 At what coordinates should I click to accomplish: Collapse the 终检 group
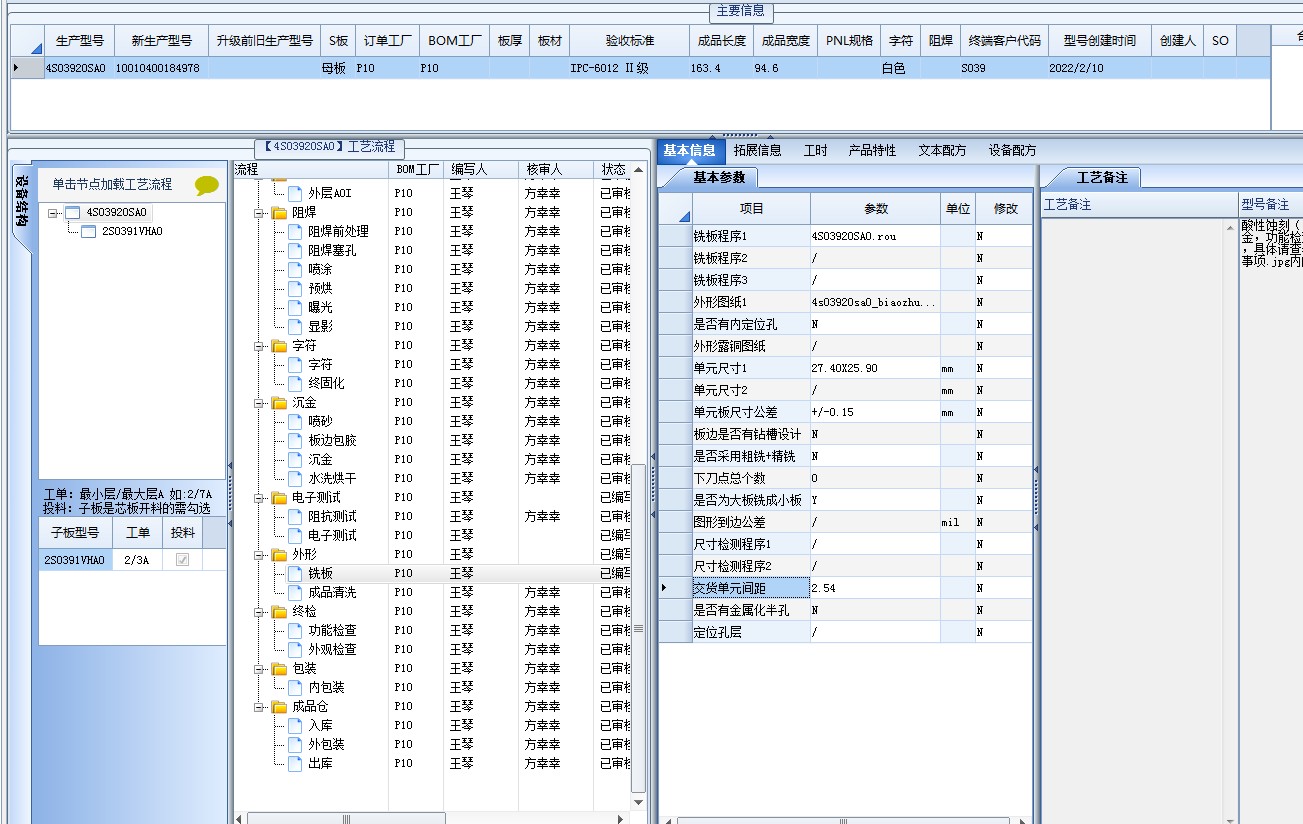point(259,611)
